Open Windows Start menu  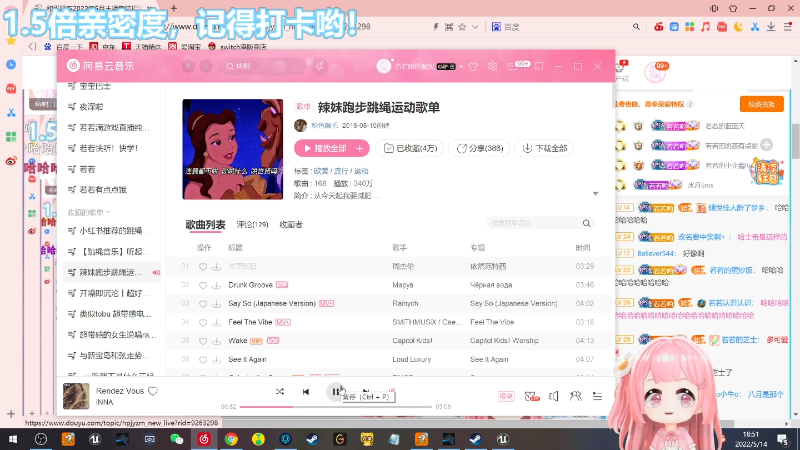pyautogui.click(x=13, y=439)
